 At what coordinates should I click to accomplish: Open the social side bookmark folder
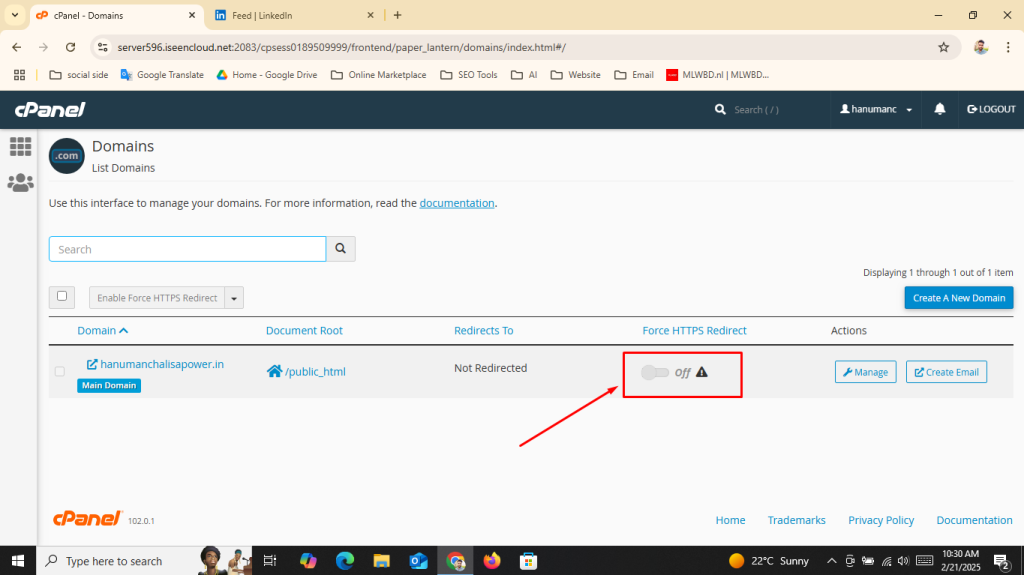coord(79,75)
